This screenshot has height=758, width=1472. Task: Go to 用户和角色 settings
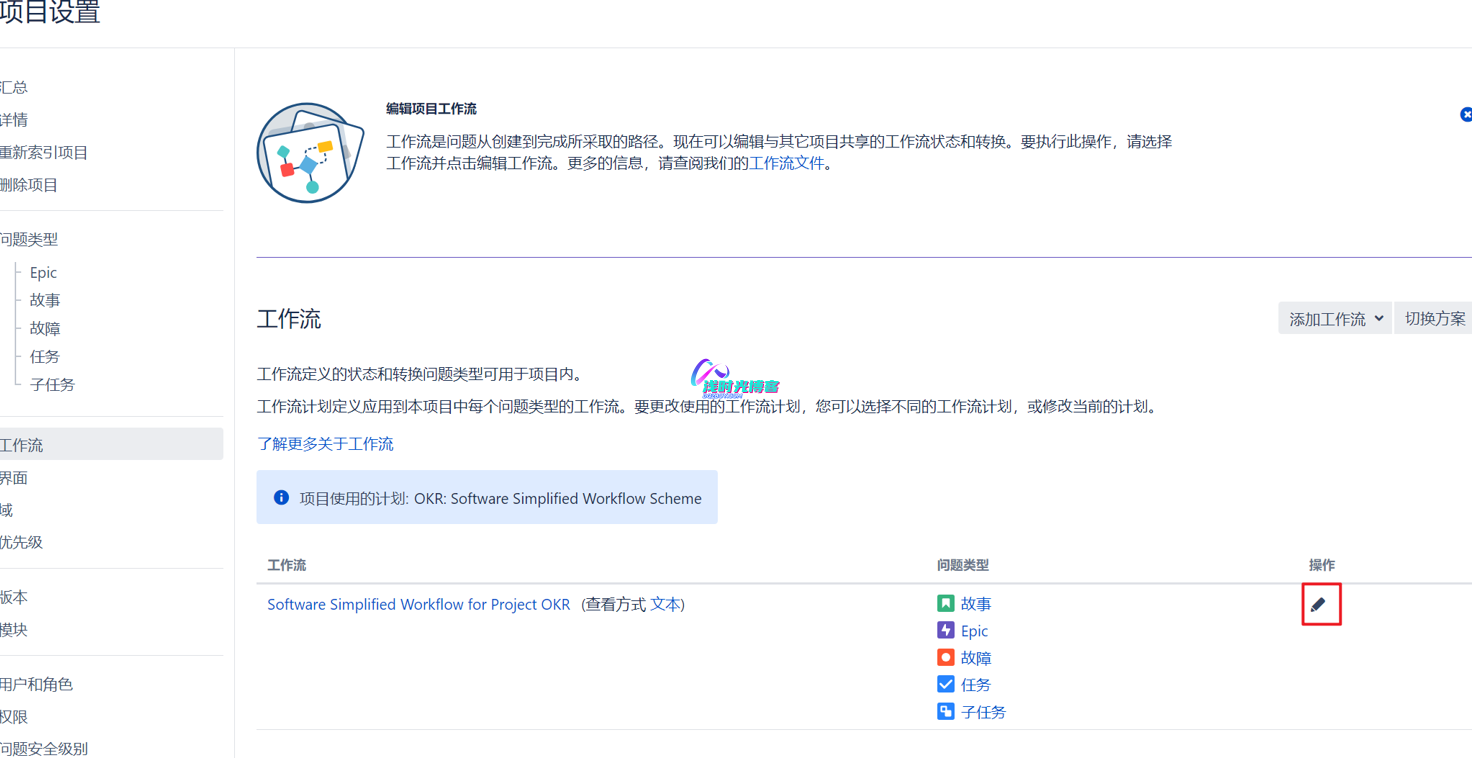click(37, 684)
